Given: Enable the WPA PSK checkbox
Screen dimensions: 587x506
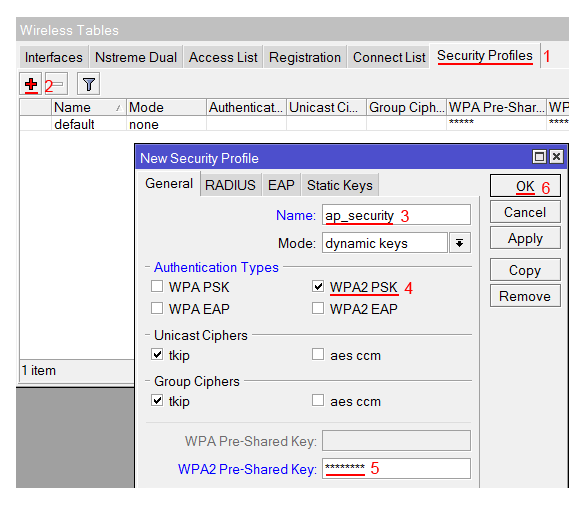Looking at the screenshot, I should pos(157,287).
